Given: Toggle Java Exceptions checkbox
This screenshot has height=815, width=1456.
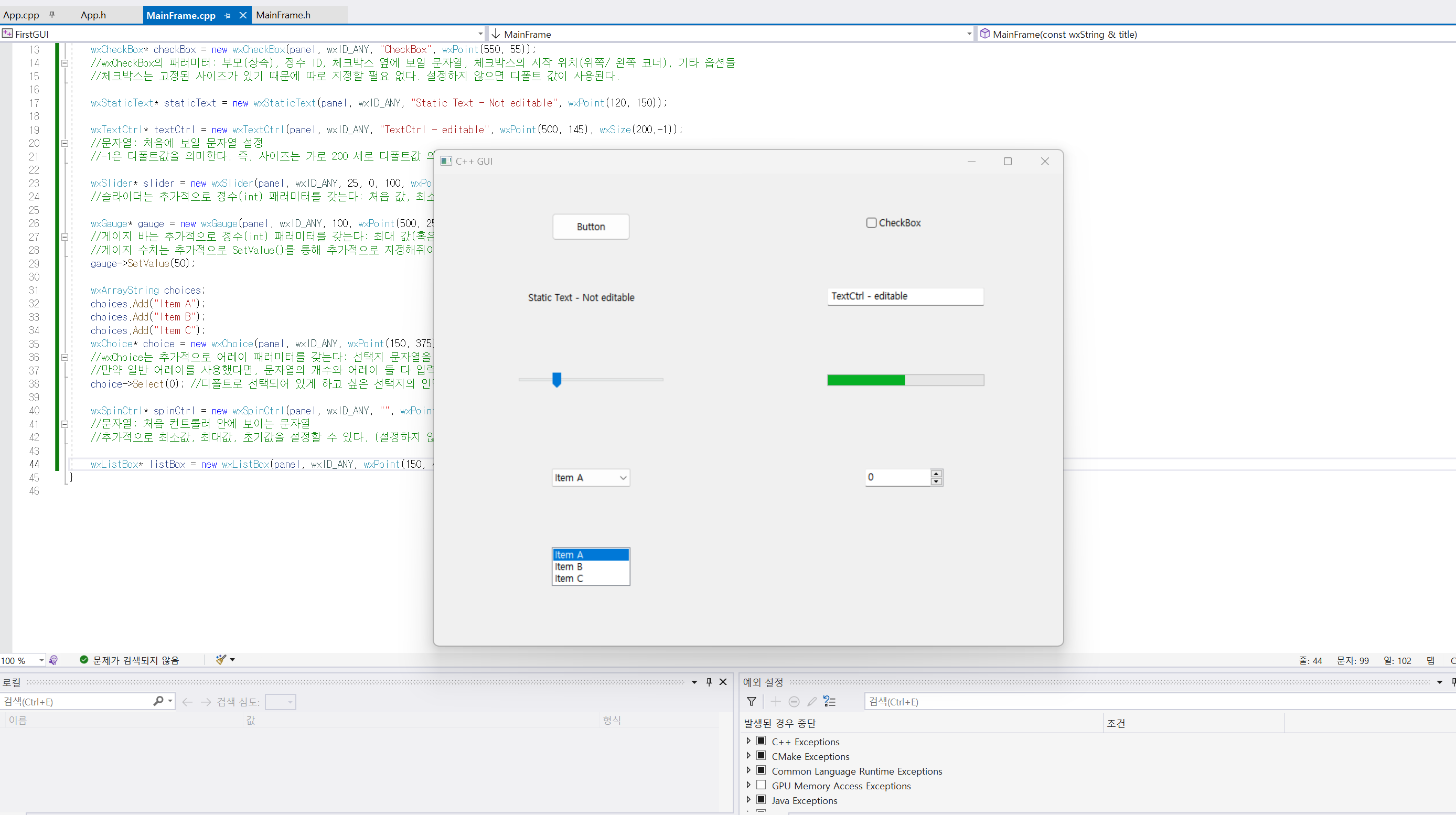Looking at the screenshot, I should pyautogui.click(x=762, y=800).
